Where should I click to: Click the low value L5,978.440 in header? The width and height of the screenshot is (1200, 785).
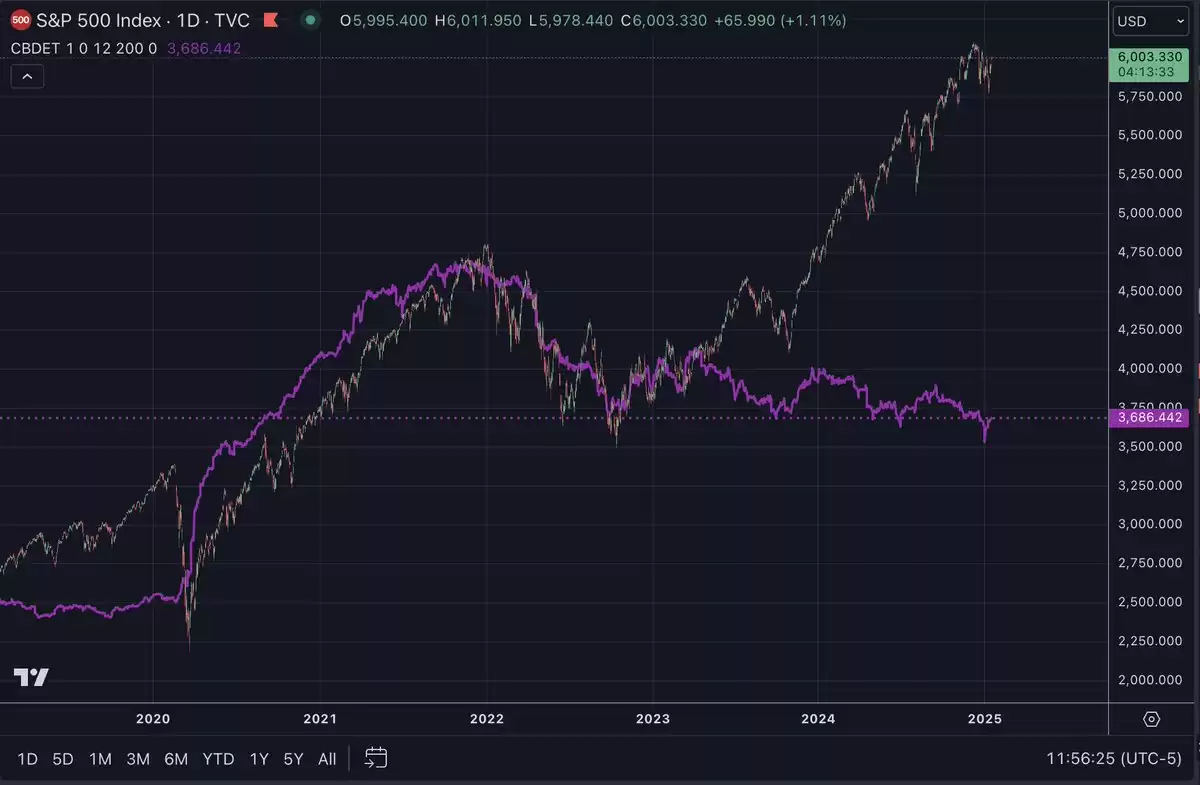569,20
